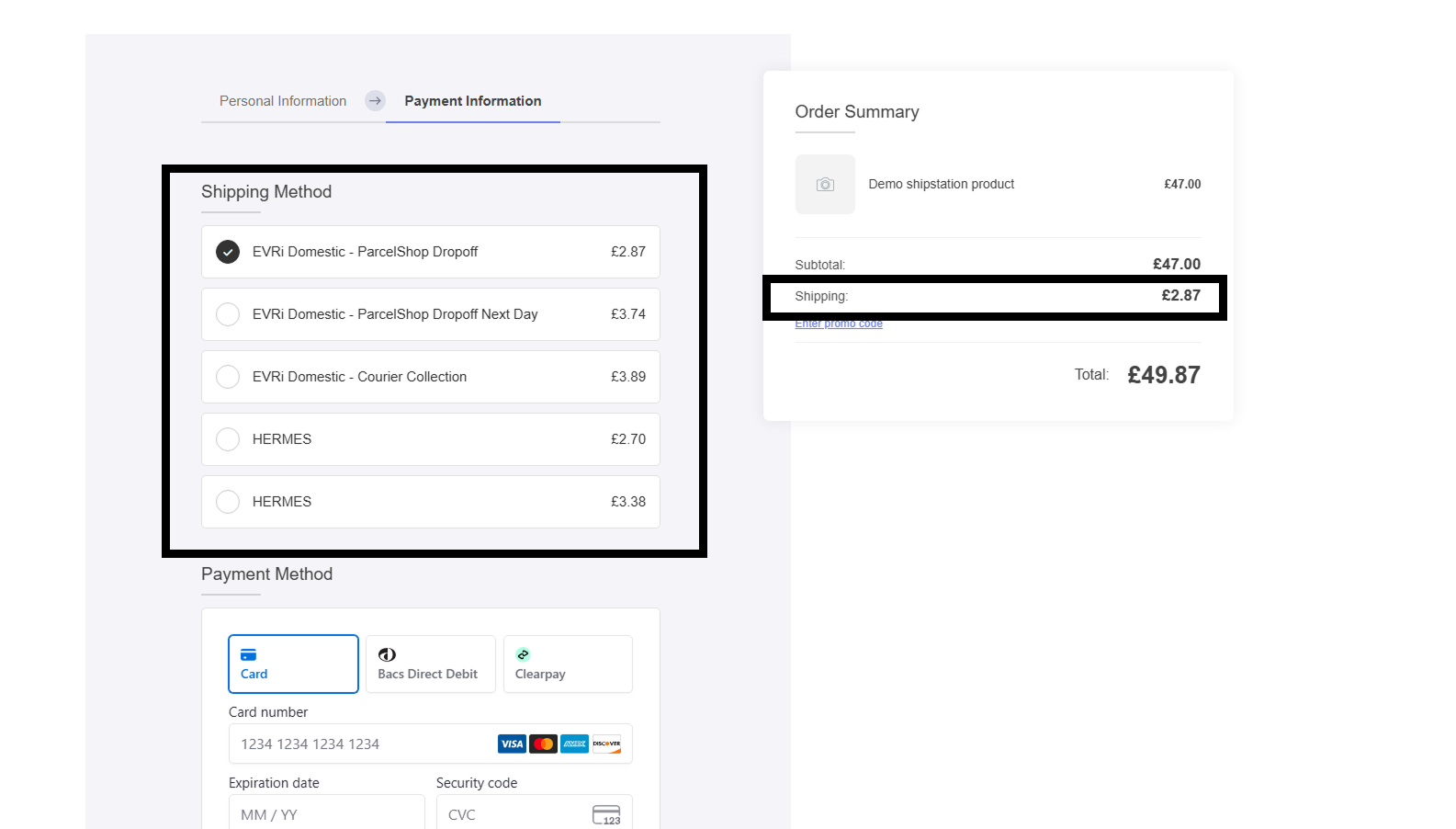Click the Clearpay logo icon
Image resolution: width=1456 pixels, height=829 pixels.
tap(523, 654)
